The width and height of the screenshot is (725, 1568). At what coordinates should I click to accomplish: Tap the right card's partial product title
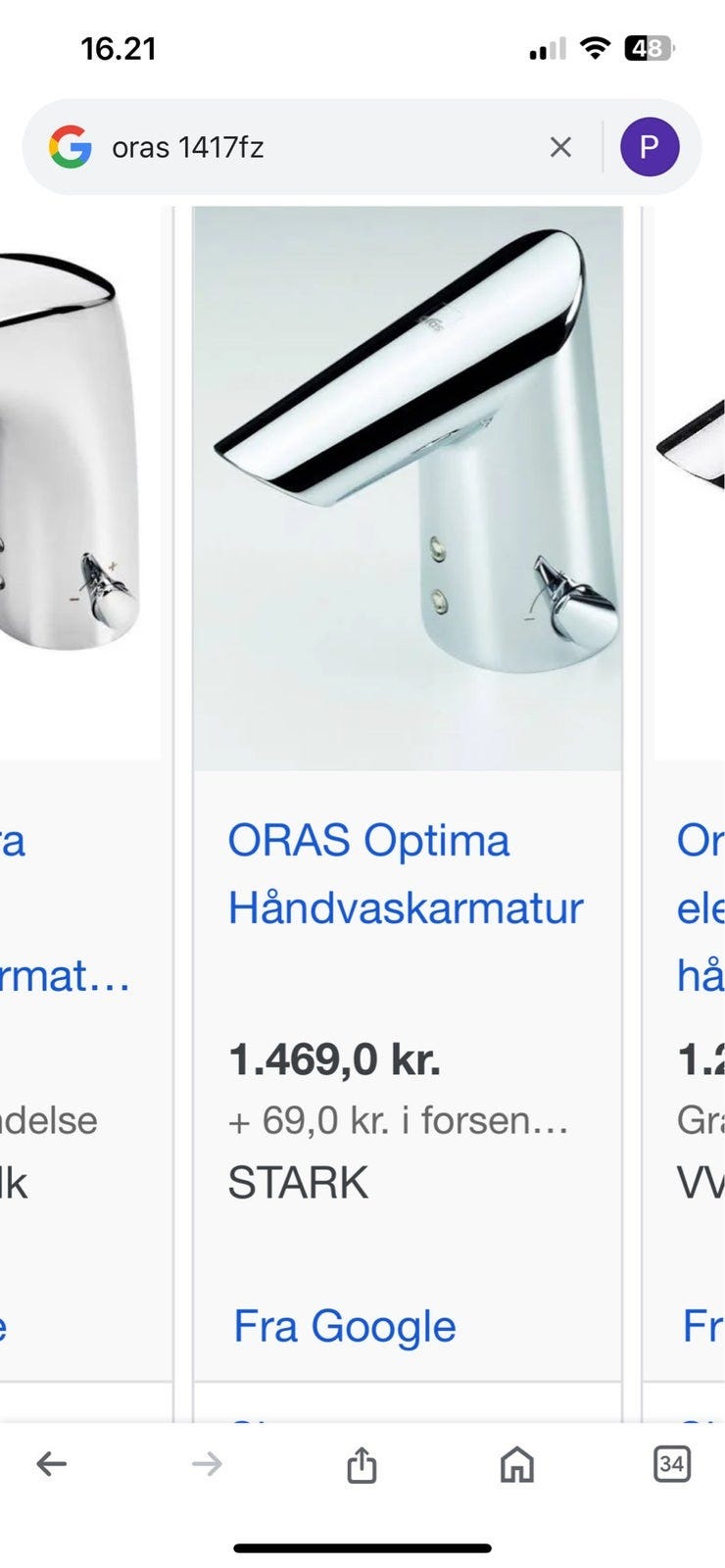point(701,907)
